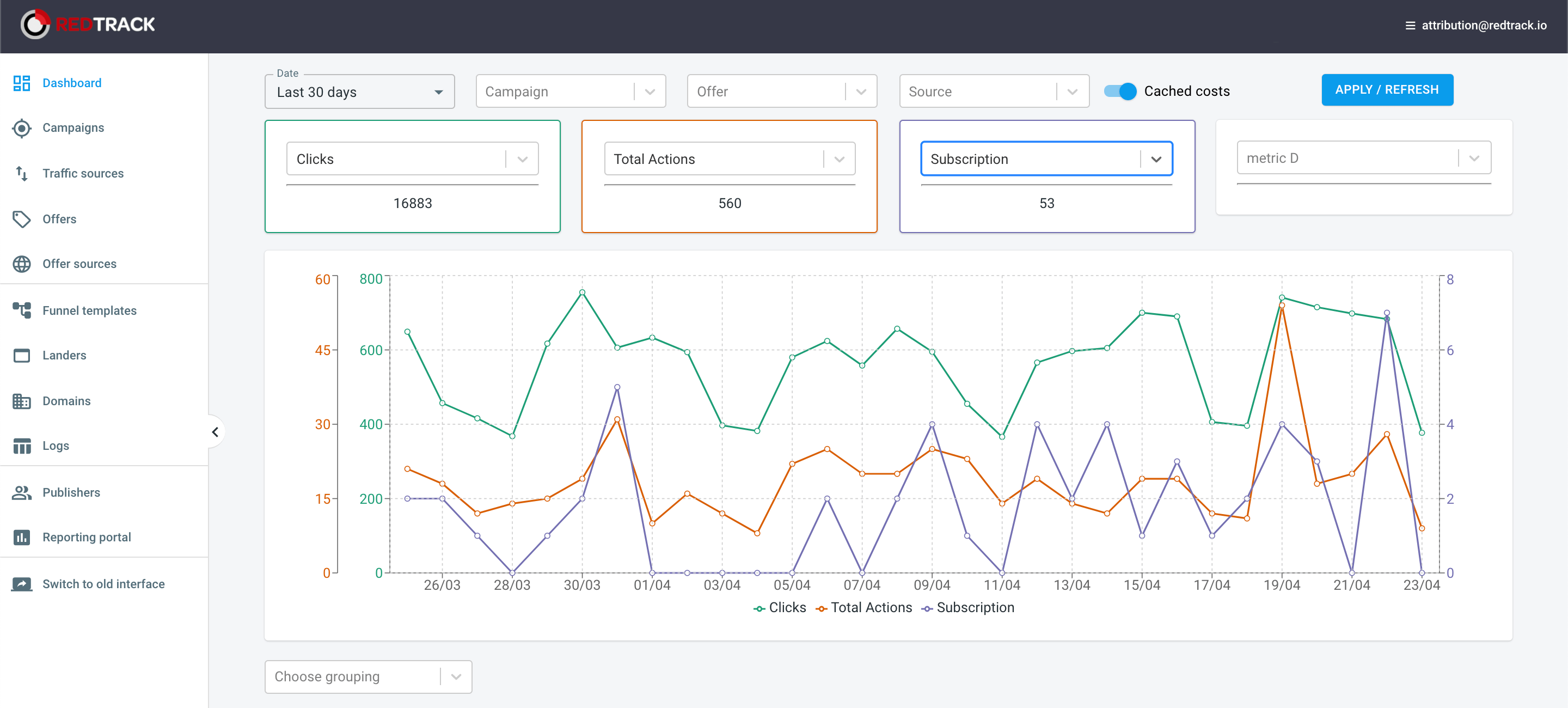The image size is (1568, 708).
Task: Click the Campaigns target icon in sidebar
Action: (22, 128)
